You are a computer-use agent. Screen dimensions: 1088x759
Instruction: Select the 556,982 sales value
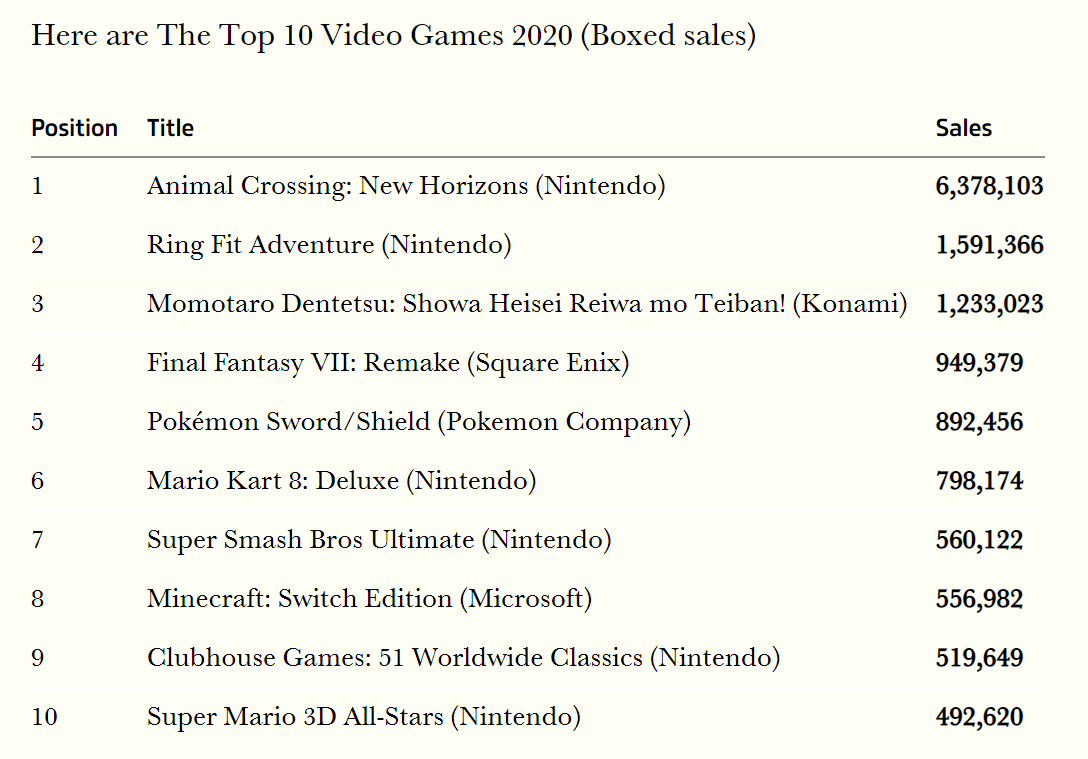pyautogui.click(x=979, y=599)
